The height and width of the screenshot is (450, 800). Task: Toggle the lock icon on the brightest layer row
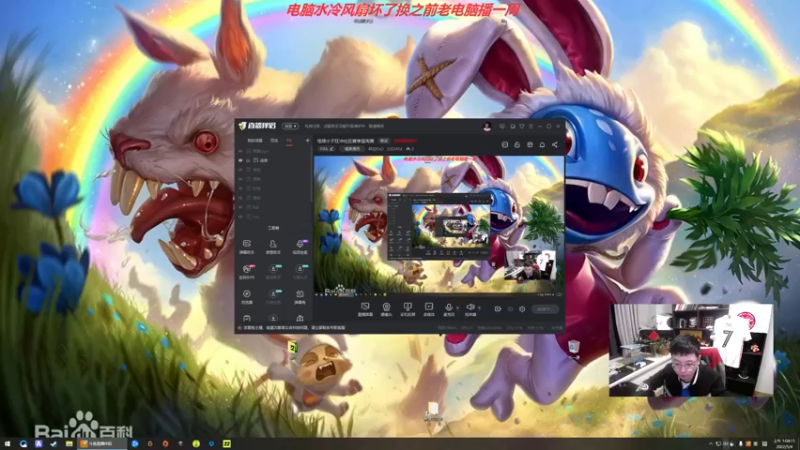click(x=248, y=160)
